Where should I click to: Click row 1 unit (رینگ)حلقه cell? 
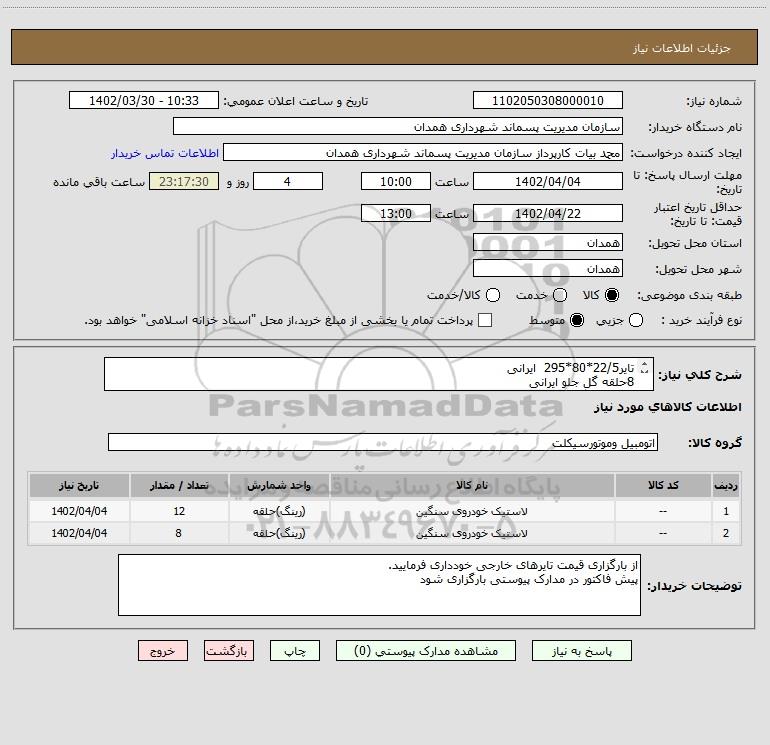pos(278,511)
